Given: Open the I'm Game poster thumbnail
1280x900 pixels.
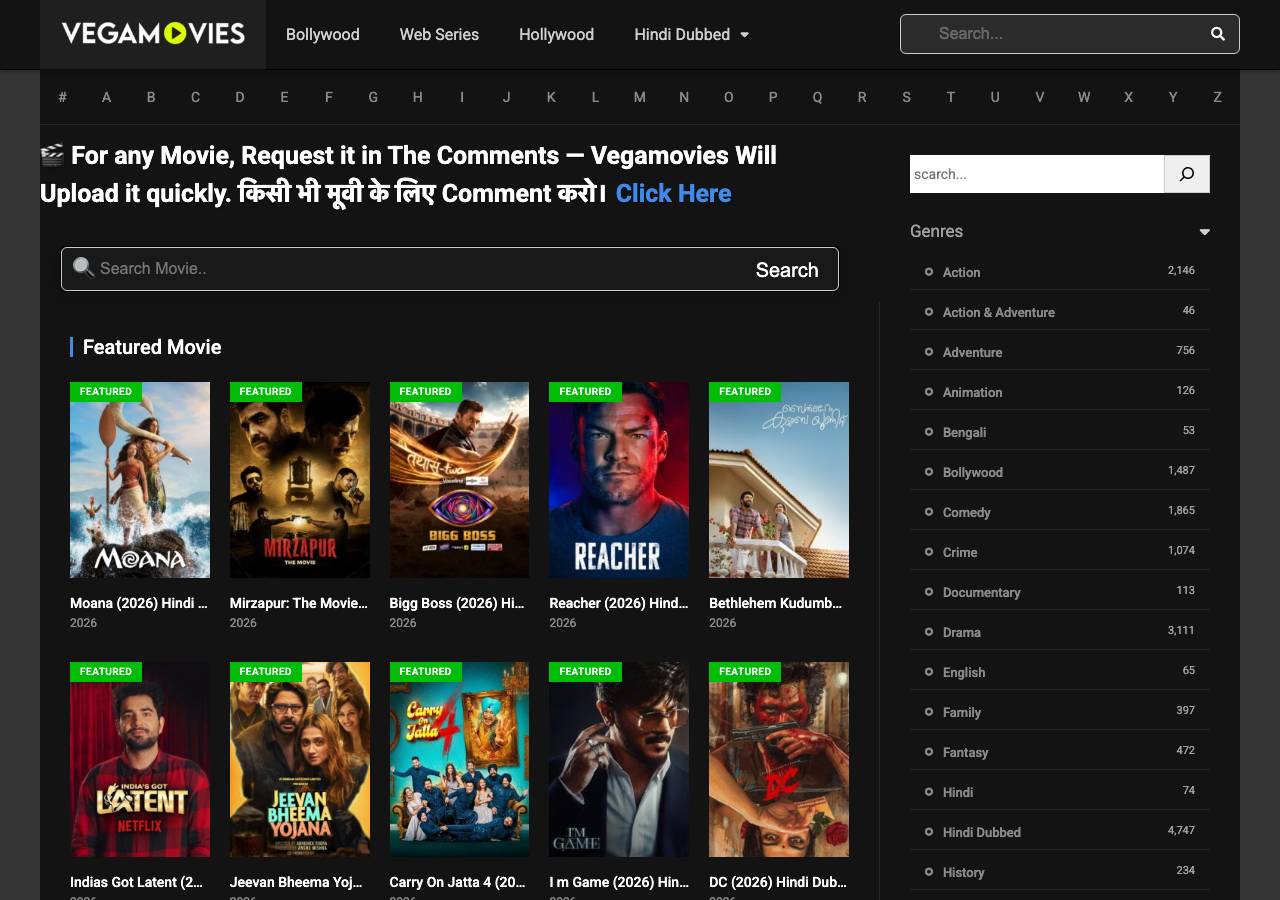Looking at the screenshot, I should pyautogui.click(x=619, y=759).
